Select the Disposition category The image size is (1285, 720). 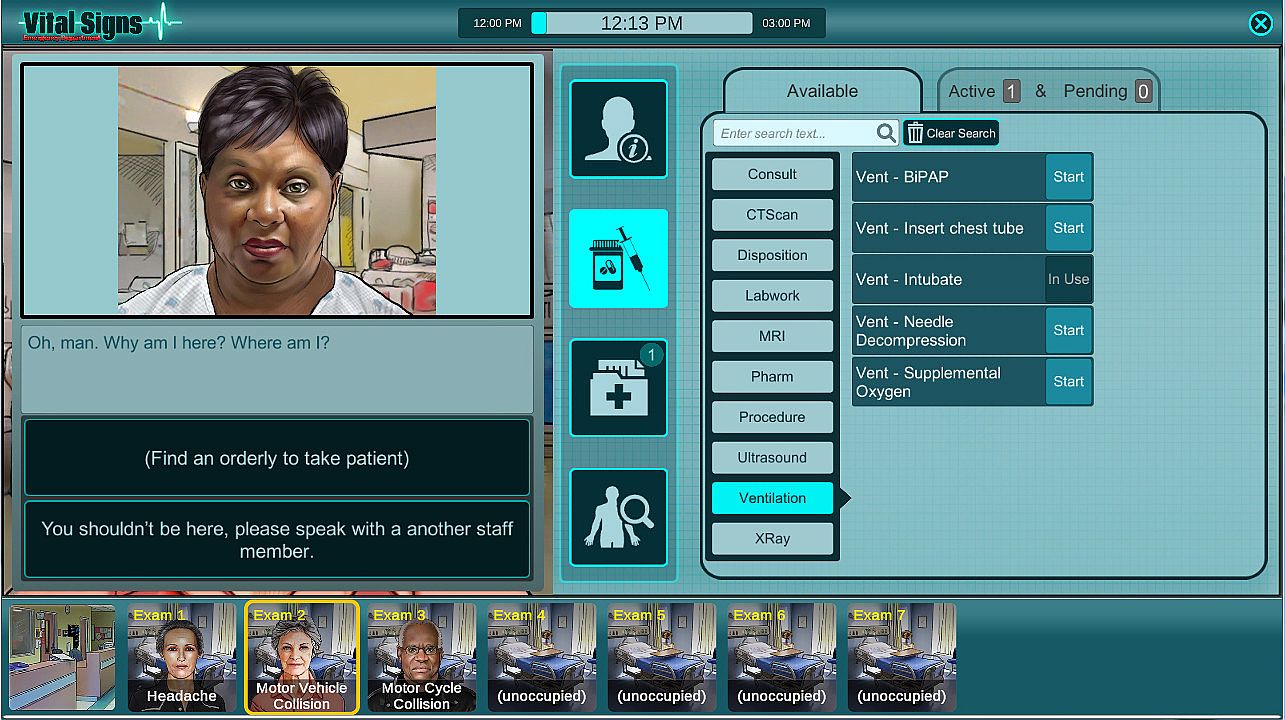click(x=772, y=255)
